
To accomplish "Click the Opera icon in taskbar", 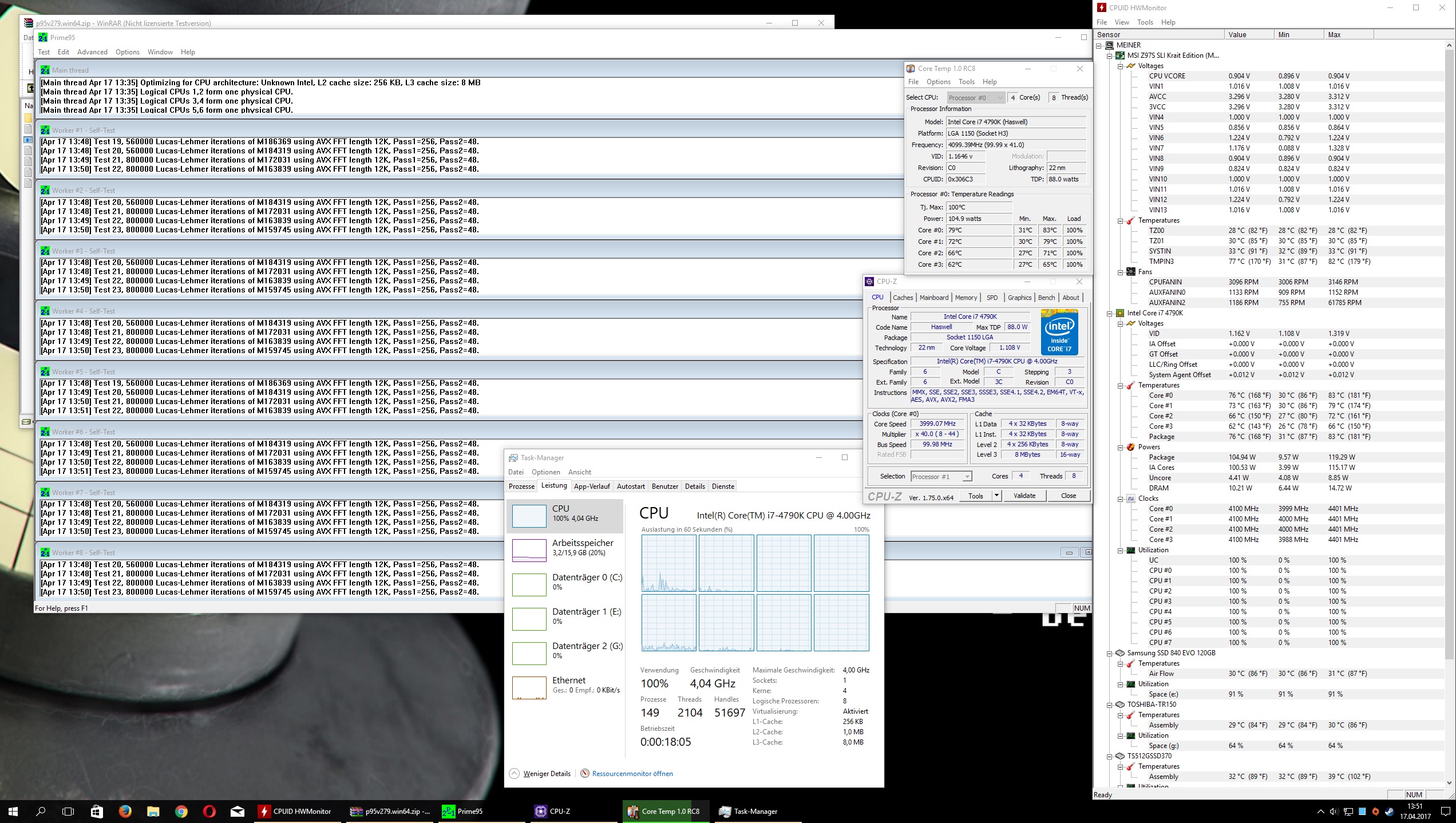I will coord(209,811).
